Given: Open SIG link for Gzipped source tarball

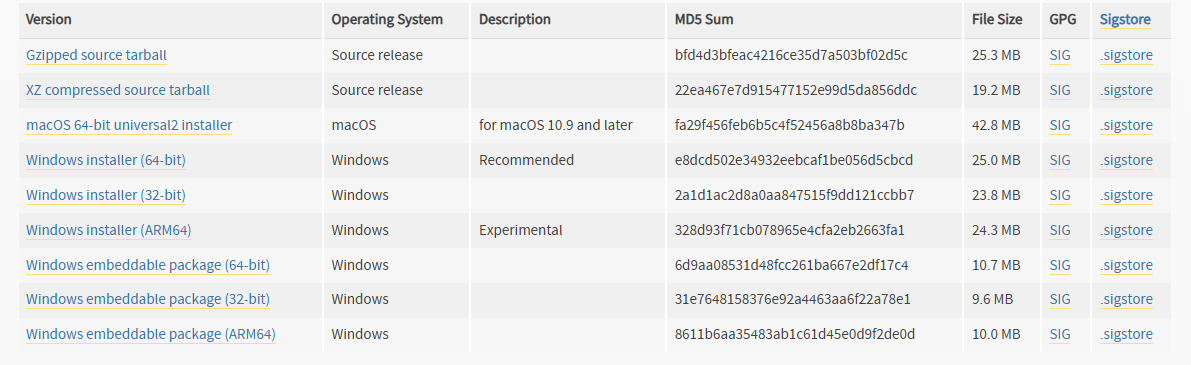Looking at the screenshot, I should (x=1060, y=55).
